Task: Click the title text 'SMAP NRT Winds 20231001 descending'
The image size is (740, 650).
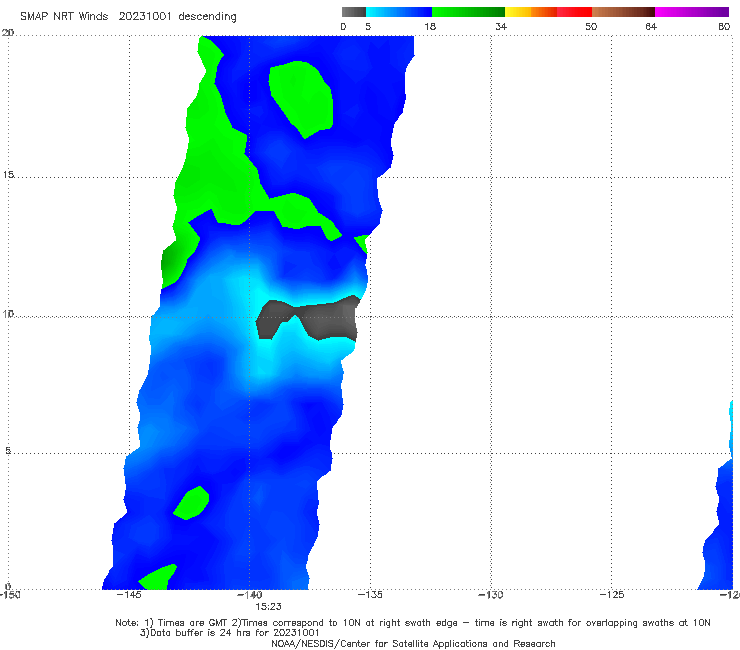Action: pyautogui.click(x=128, y=17)
